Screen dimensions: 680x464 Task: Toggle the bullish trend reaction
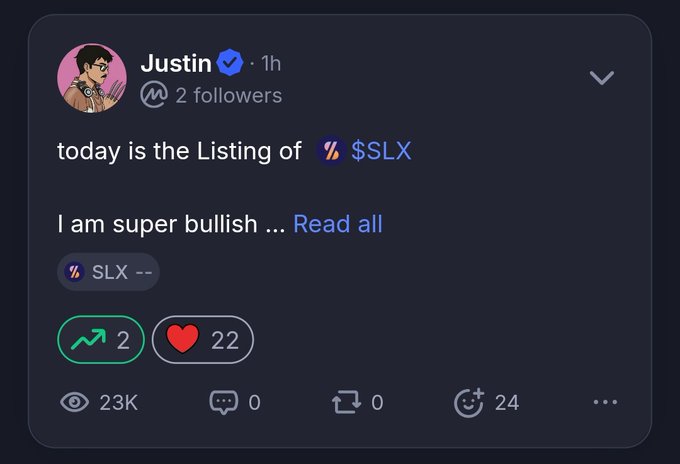[101, 340]
